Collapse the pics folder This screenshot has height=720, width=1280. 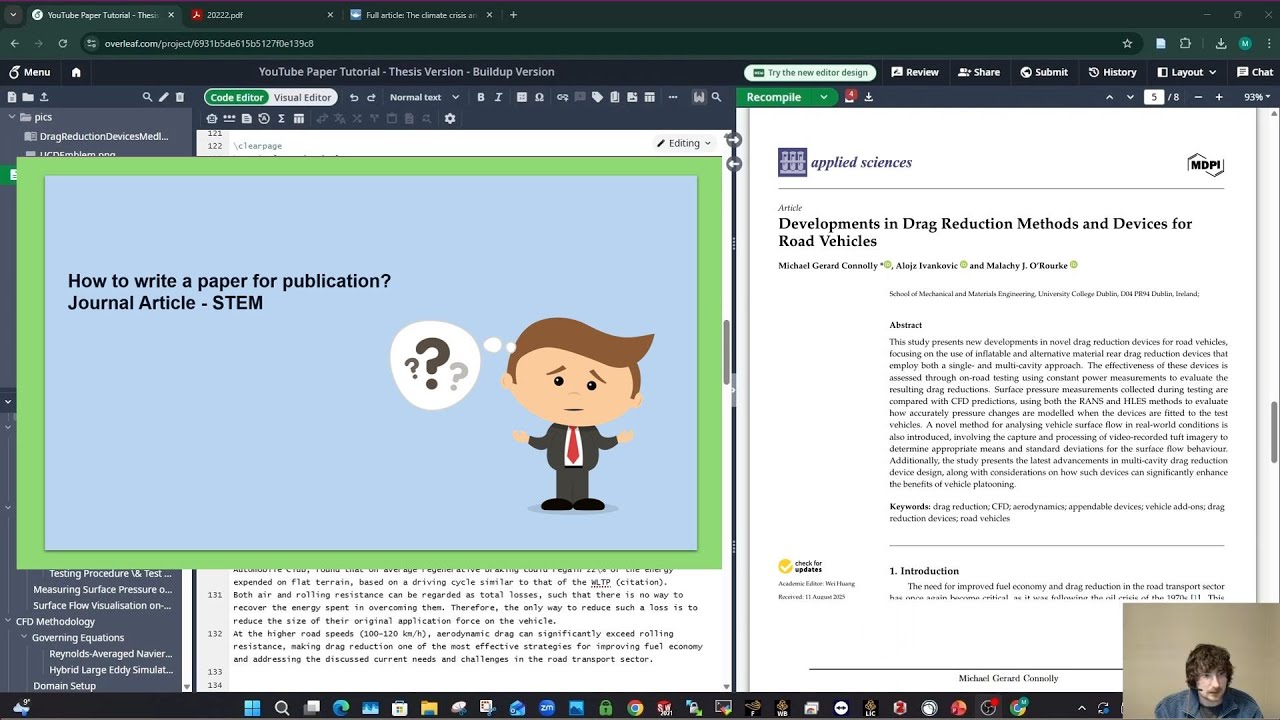pyautogui.click(x=12, y=117)
